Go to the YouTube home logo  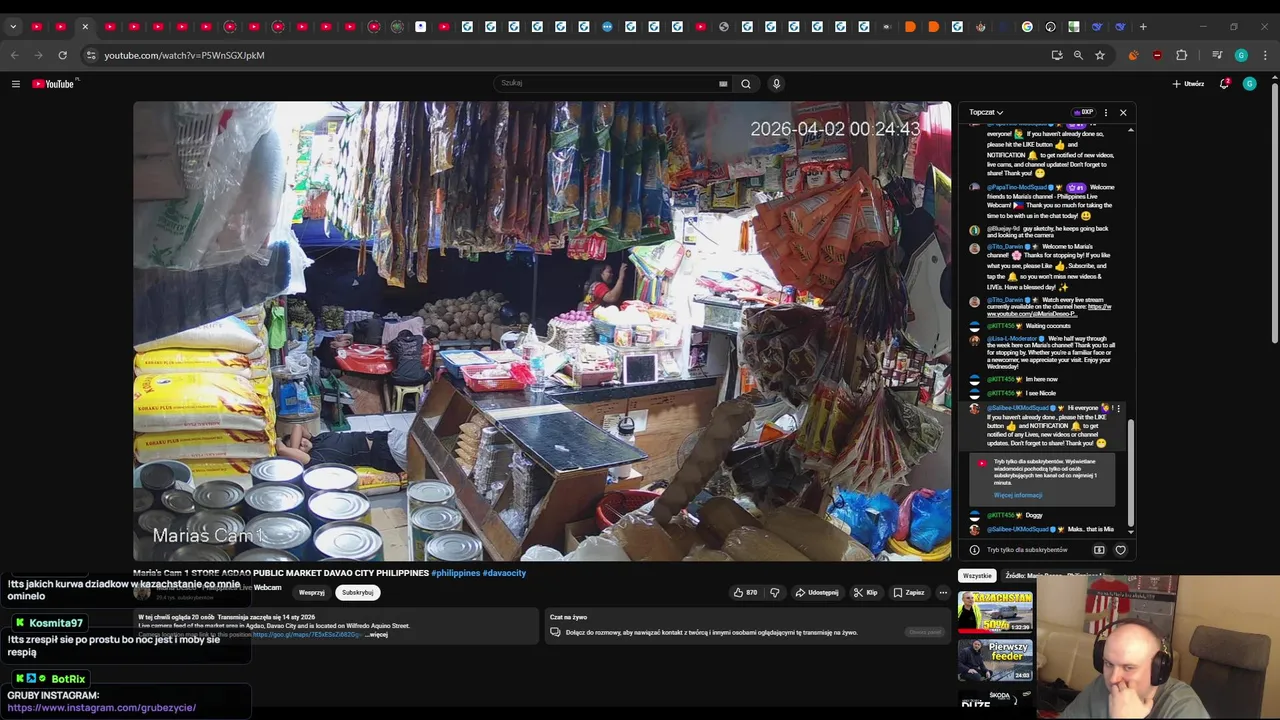(54, 84)
